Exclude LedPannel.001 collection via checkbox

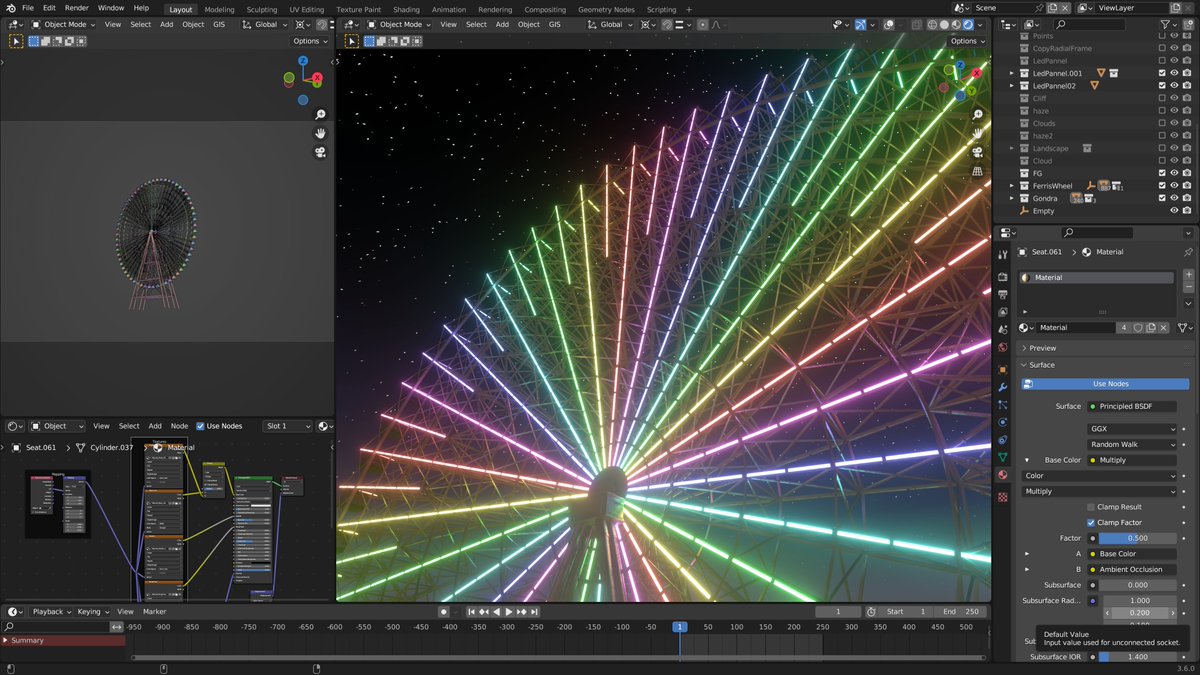pos(1161,73)
